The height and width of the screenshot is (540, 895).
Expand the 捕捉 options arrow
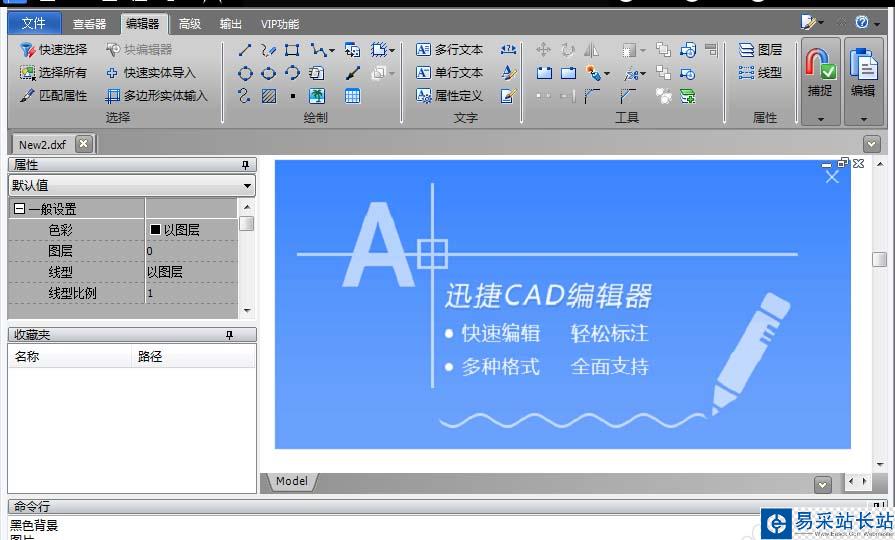click(820, 119)
